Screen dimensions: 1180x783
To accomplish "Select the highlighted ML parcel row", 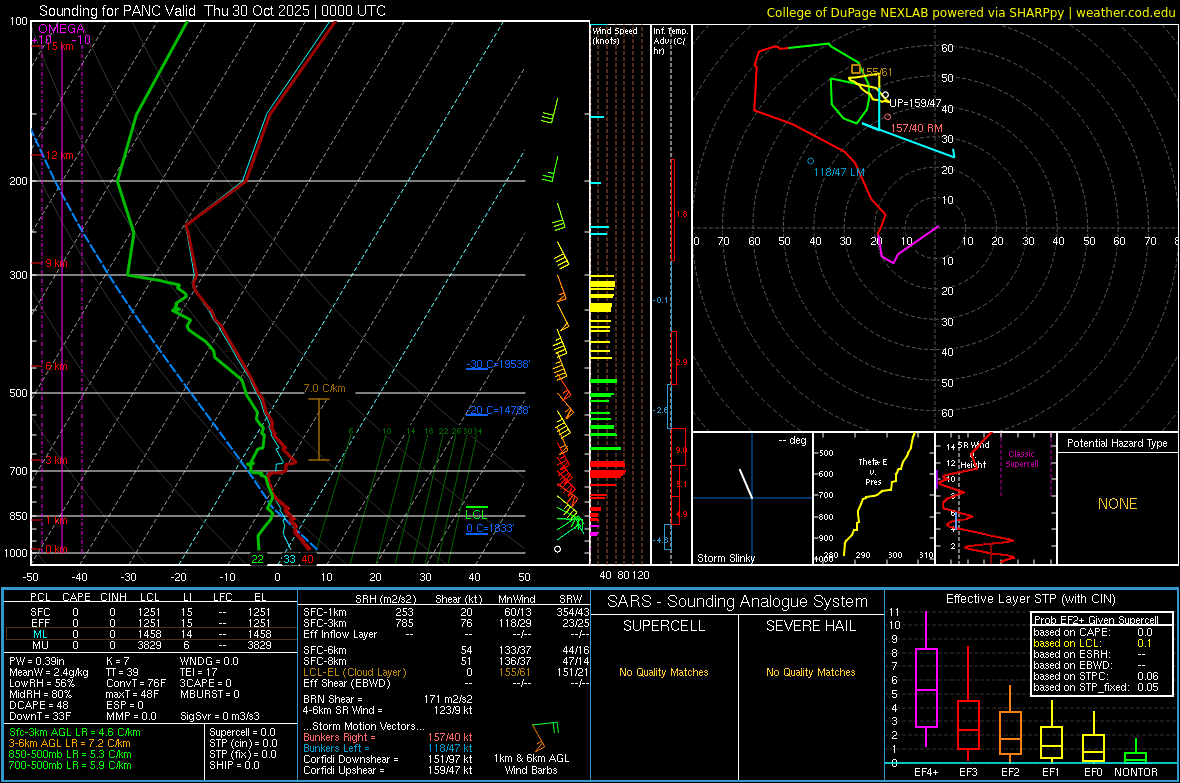I will [151, 634].
